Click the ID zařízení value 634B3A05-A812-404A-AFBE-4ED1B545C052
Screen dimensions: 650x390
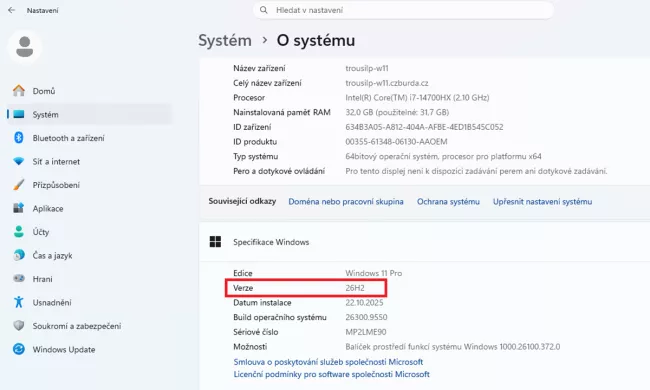coord(424,127)
